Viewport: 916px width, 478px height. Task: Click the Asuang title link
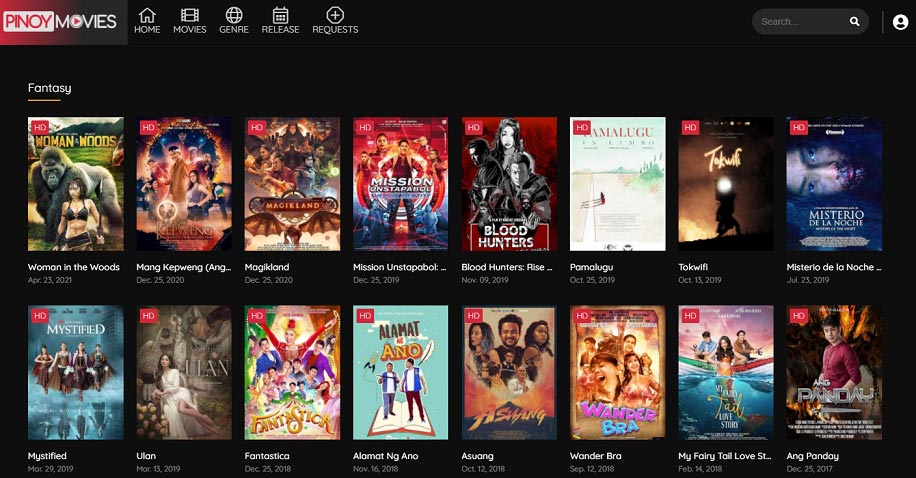pyautogui.click(x=477, y=456)
